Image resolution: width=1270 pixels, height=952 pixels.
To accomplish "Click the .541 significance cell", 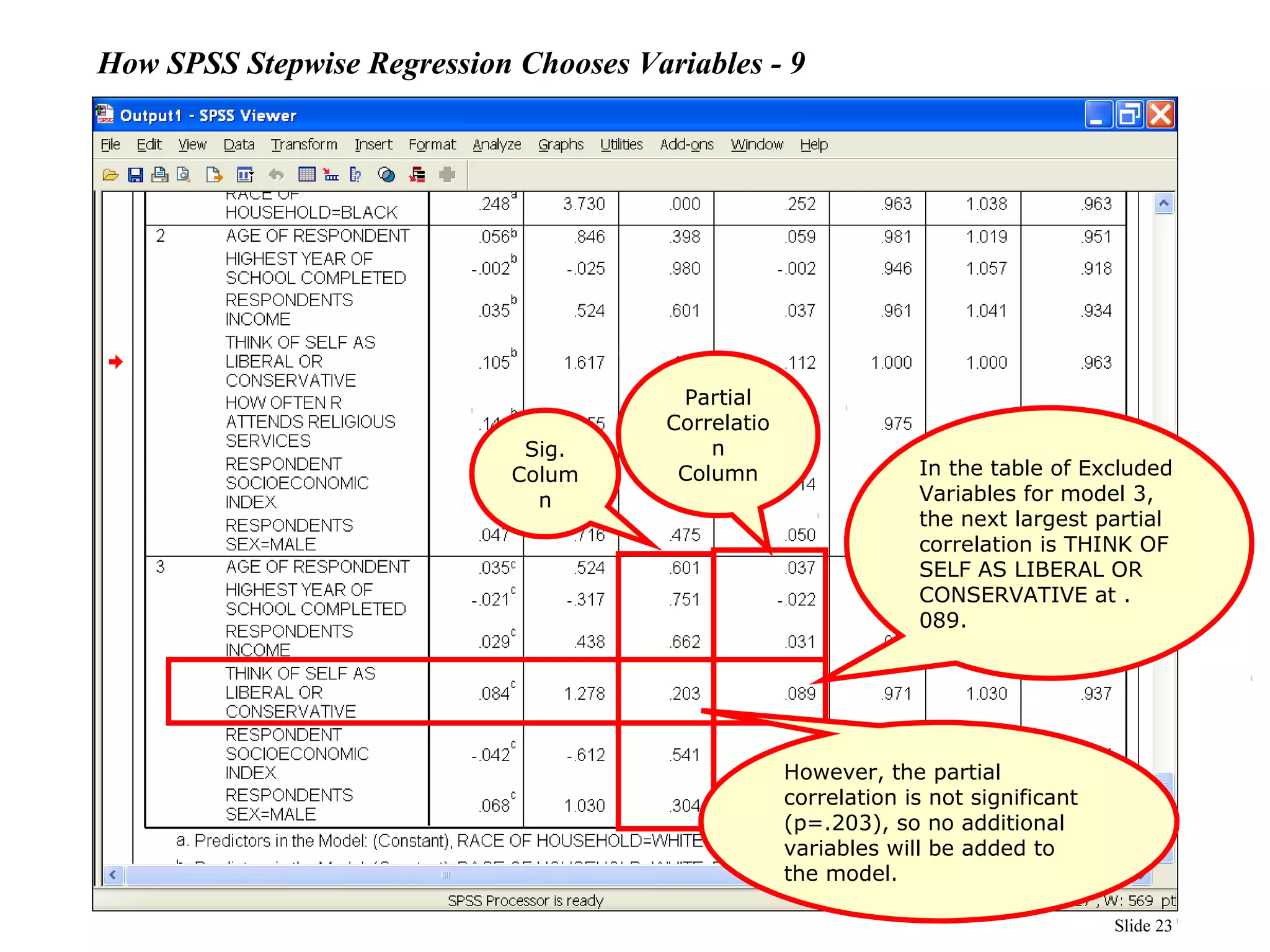I will (x=685, y=754).
